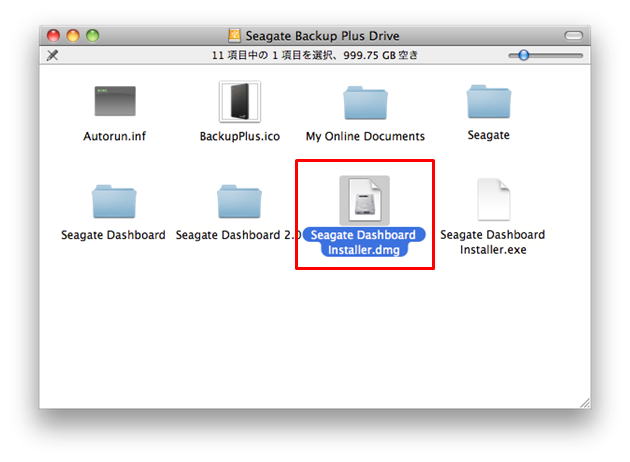The height and width of the screenshot is (462, 630).
Task: Click the My Online Documents name label
Action: click(x=365, y=136)
